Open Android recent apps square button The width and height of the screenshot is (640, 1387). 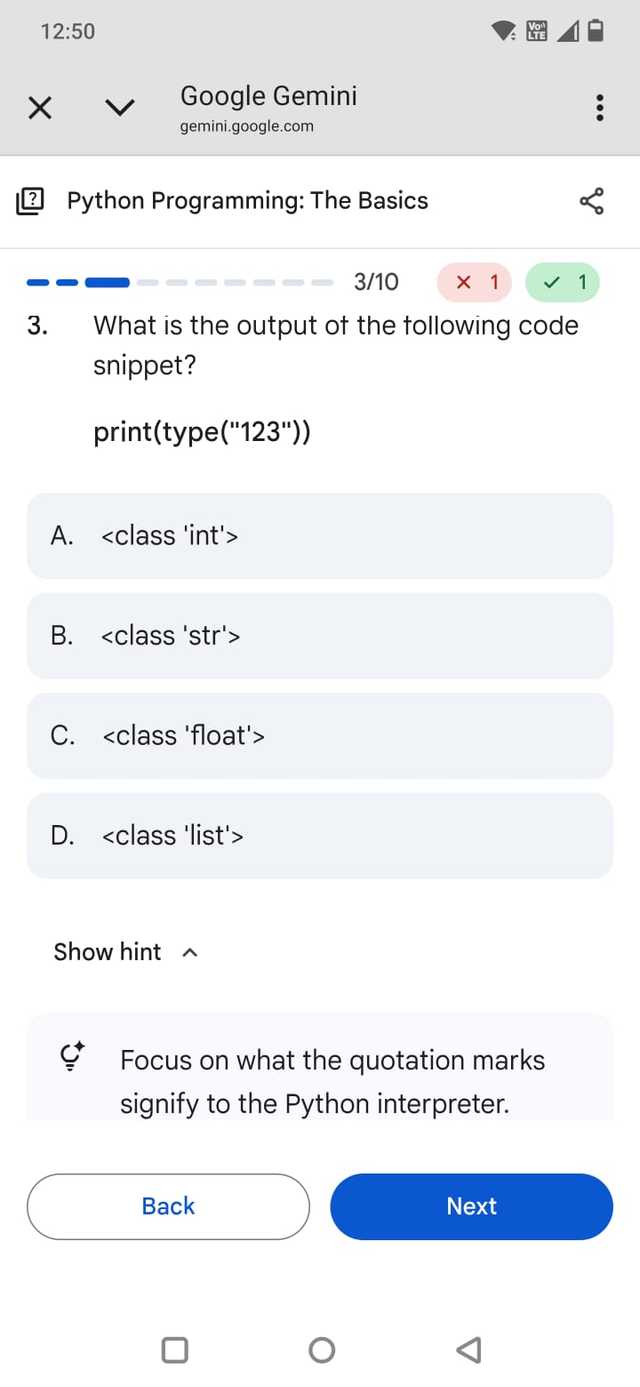pyautogui.click(x=175, y=1350)
